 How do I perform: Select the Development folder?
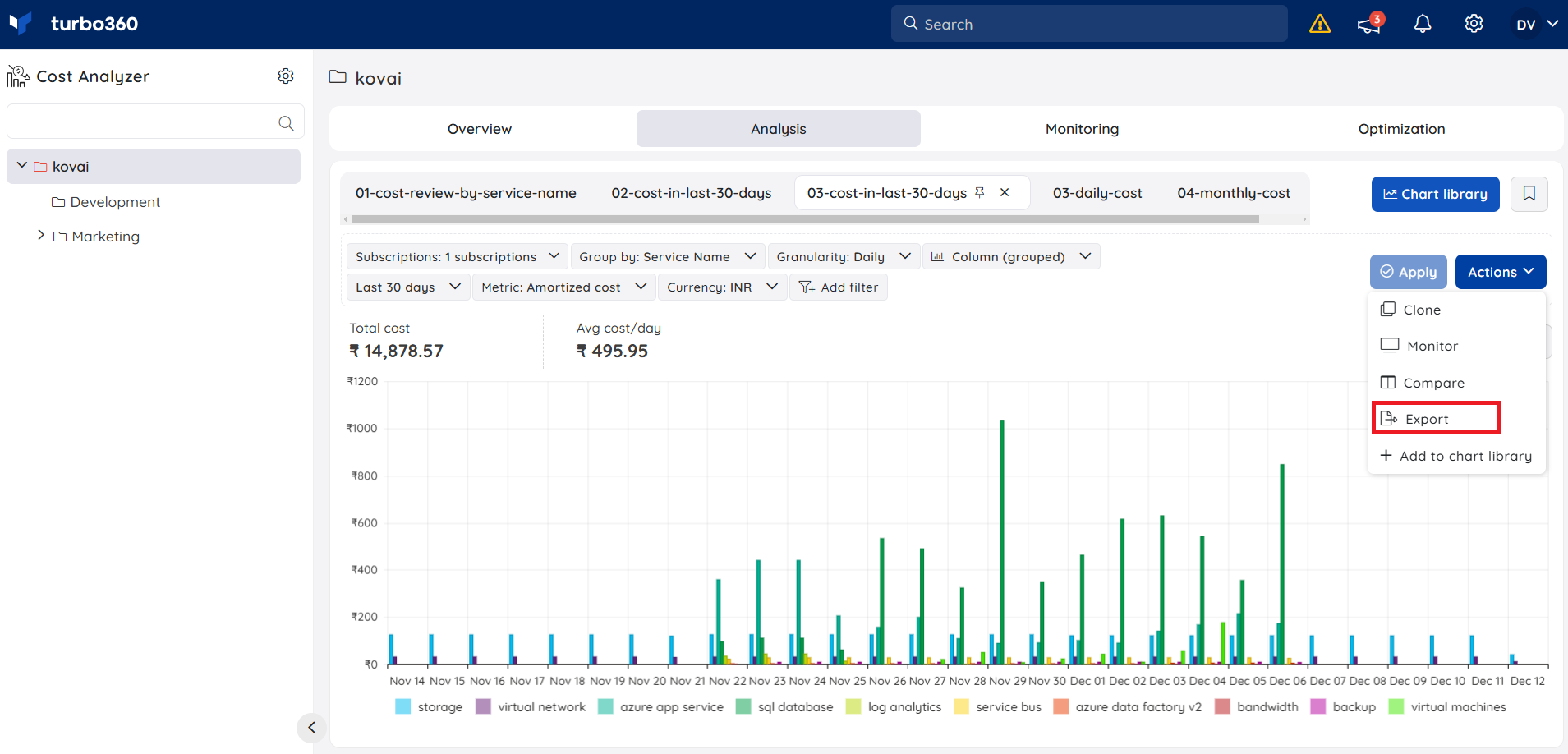click(x=106, y=202)
